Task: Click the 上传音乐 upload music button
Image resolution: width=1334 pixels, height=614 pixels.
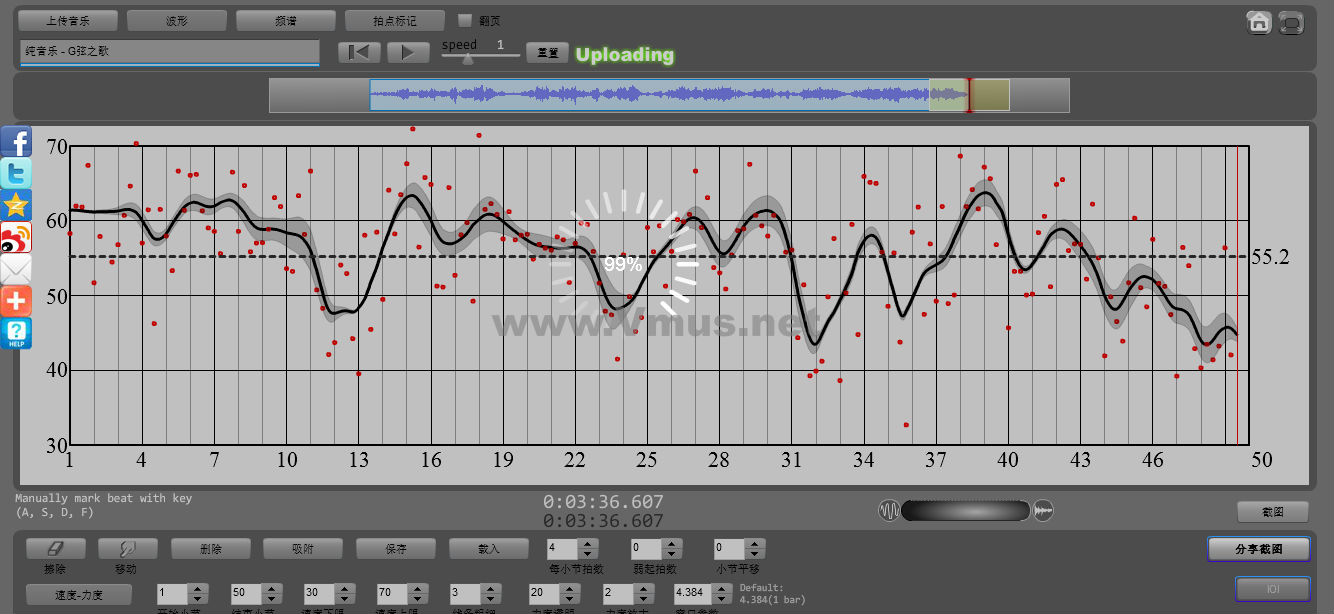Action: [x=68, y=20]
